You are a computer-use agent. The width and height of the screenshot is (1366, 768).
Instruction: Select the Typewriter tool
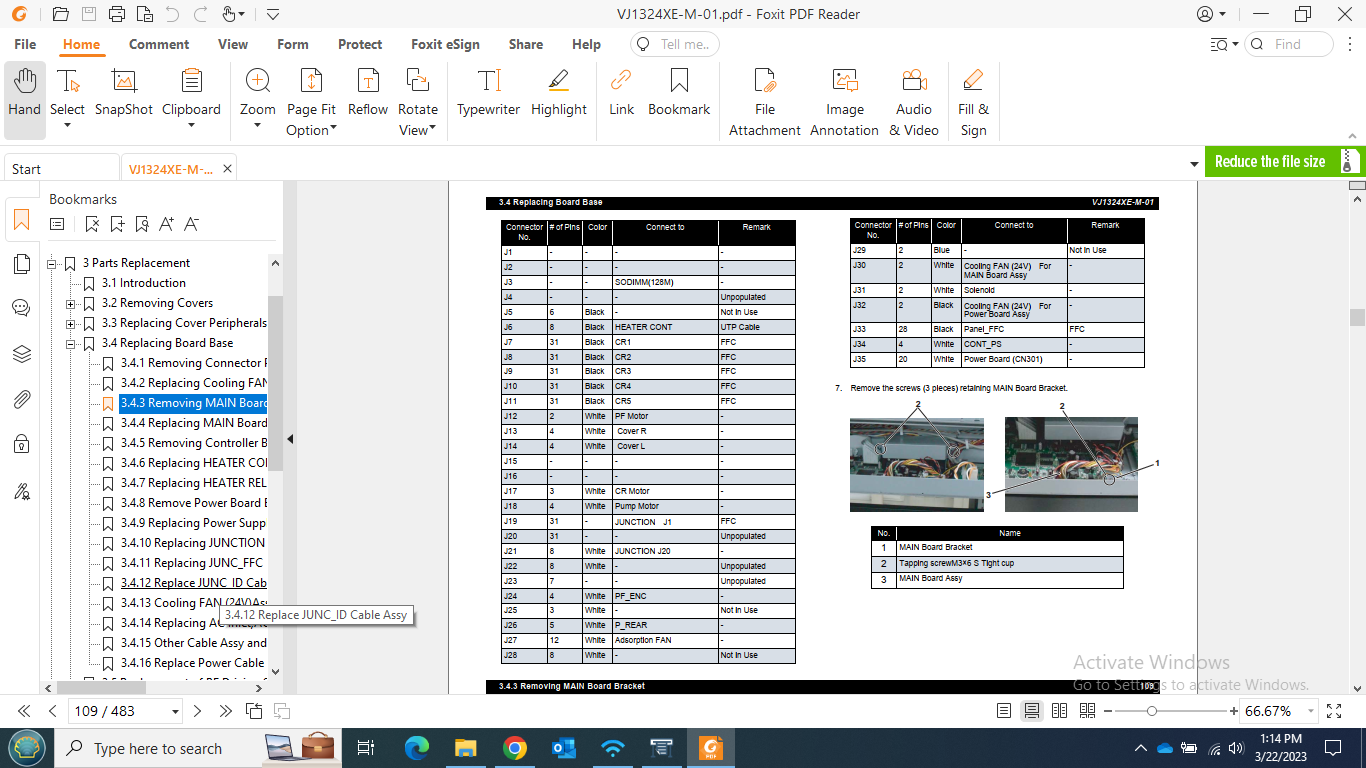coord(488,92)
